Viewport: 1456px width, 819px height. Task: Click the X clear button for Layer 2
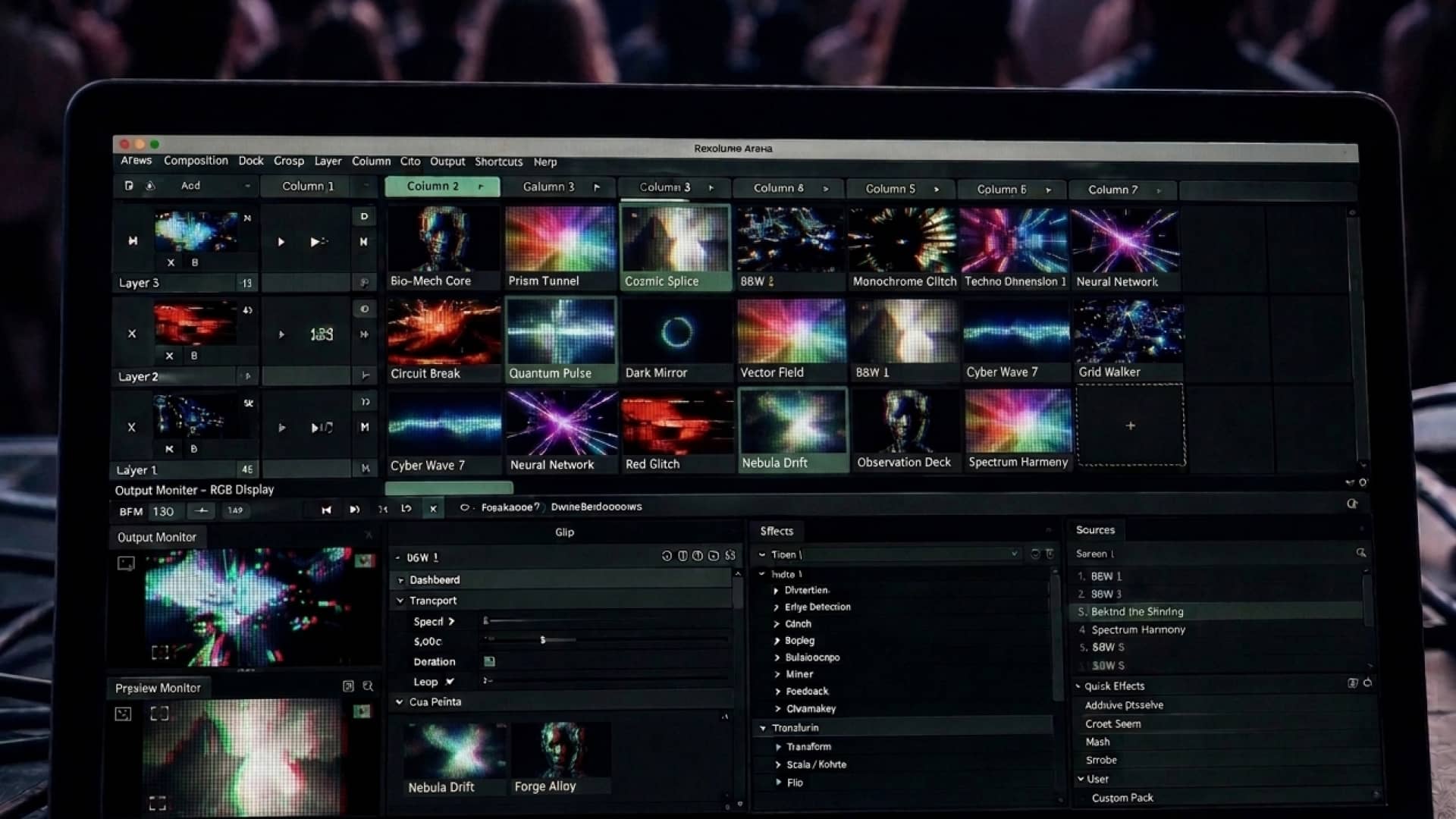(132, 334)
